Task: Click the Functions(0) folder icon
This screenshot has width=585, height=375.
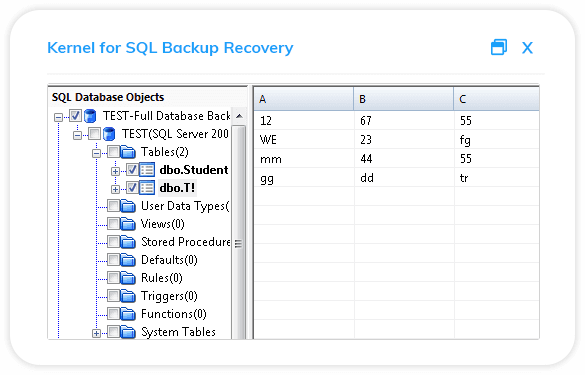Action: click(x=128, y=314)
